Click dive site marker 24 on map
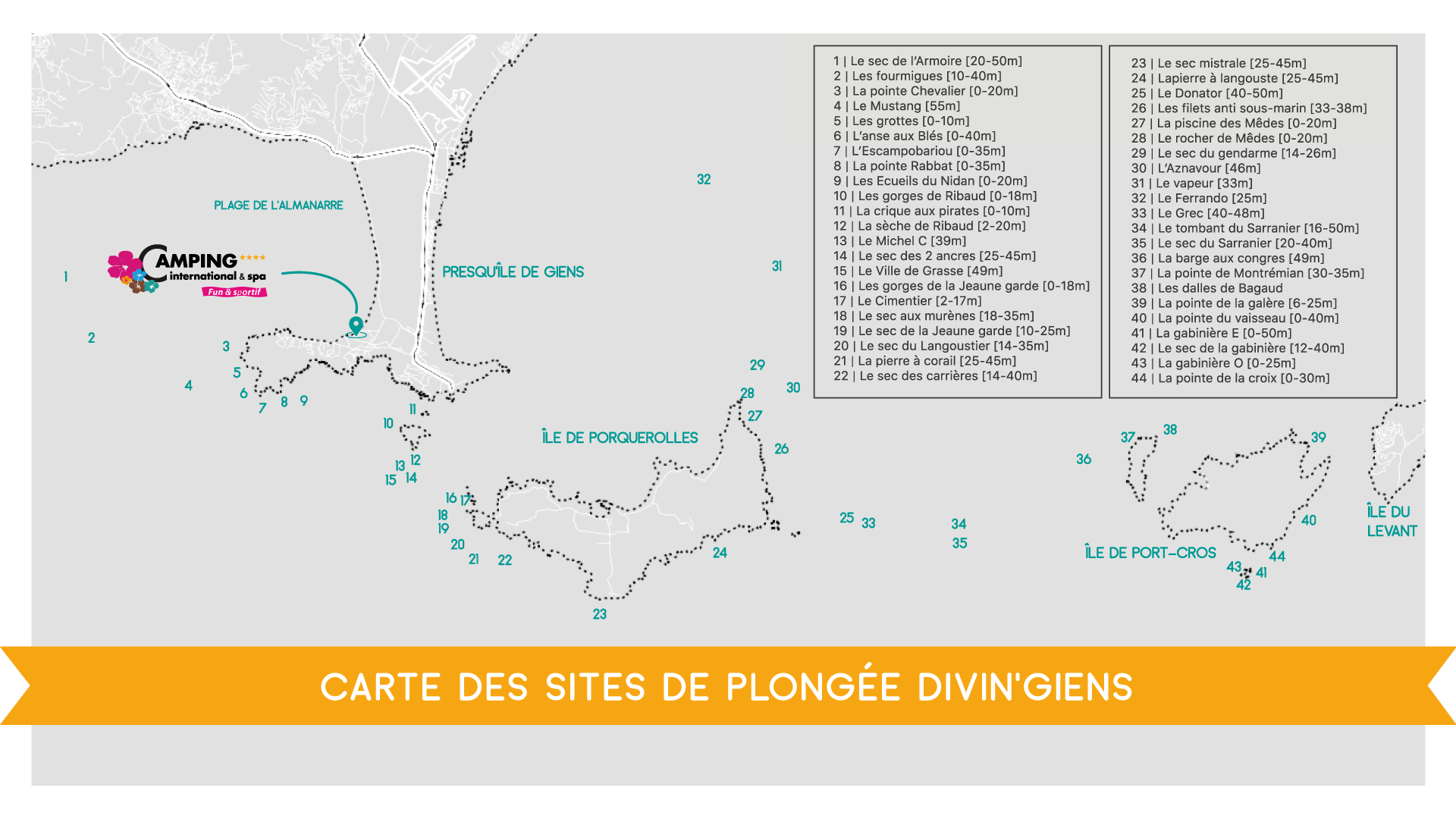The image size is (1456, 819). 720,553
